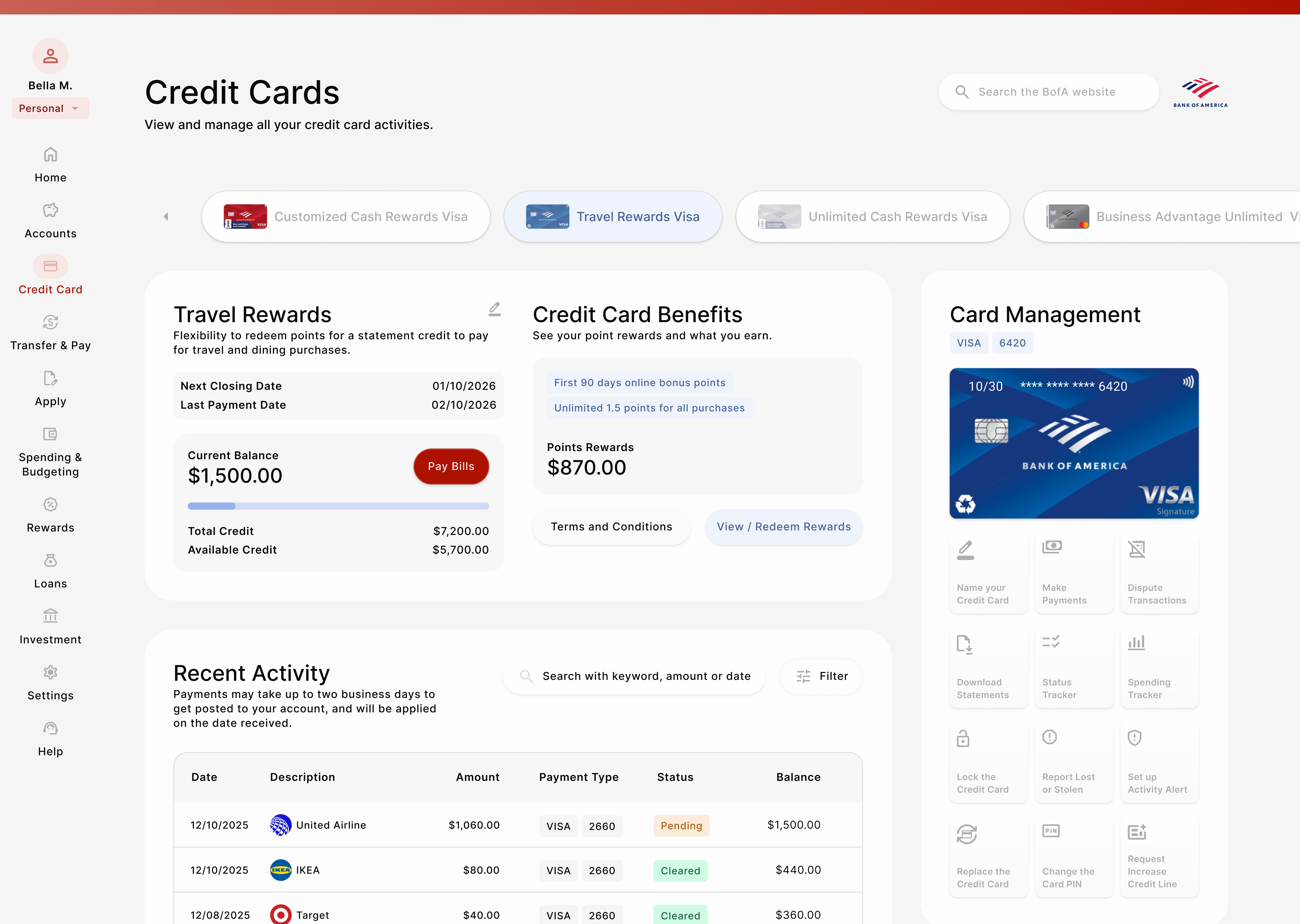Click View / Redeem Rewards button
Viewport: 1300px width, 924px height.
click(783, 527)
